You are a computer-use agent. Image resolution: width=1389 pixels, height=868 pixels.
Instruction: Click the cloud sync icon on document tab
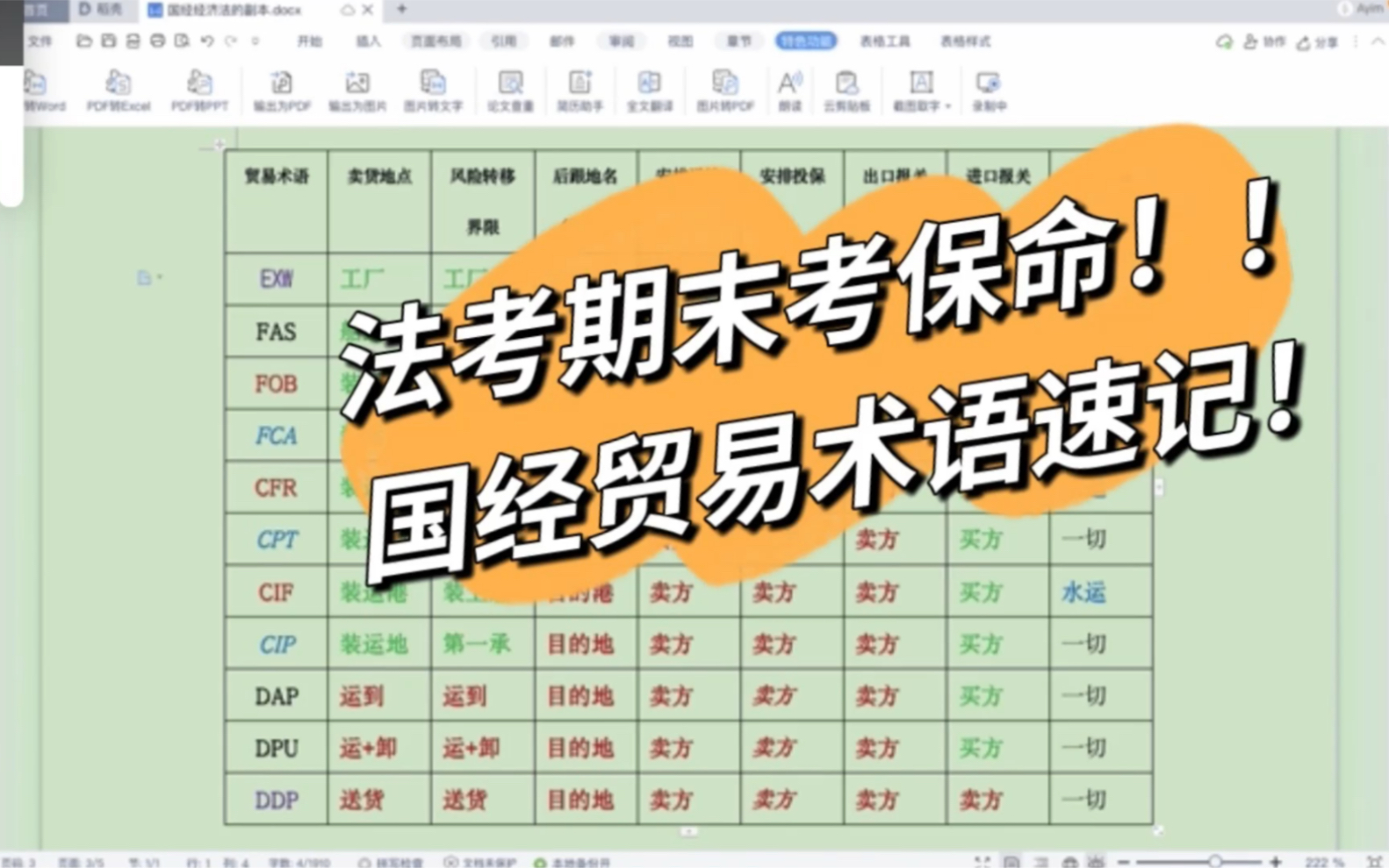348,10
